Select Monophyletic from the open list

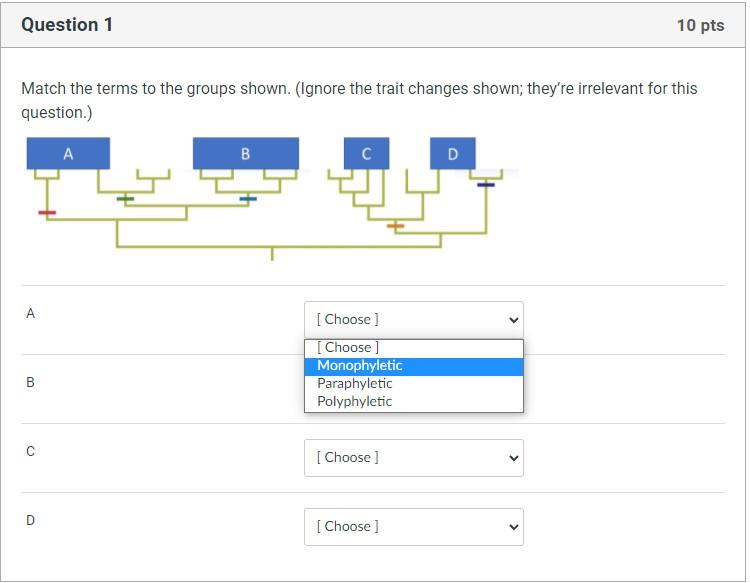pyautogui.click(x=414, y=366)
